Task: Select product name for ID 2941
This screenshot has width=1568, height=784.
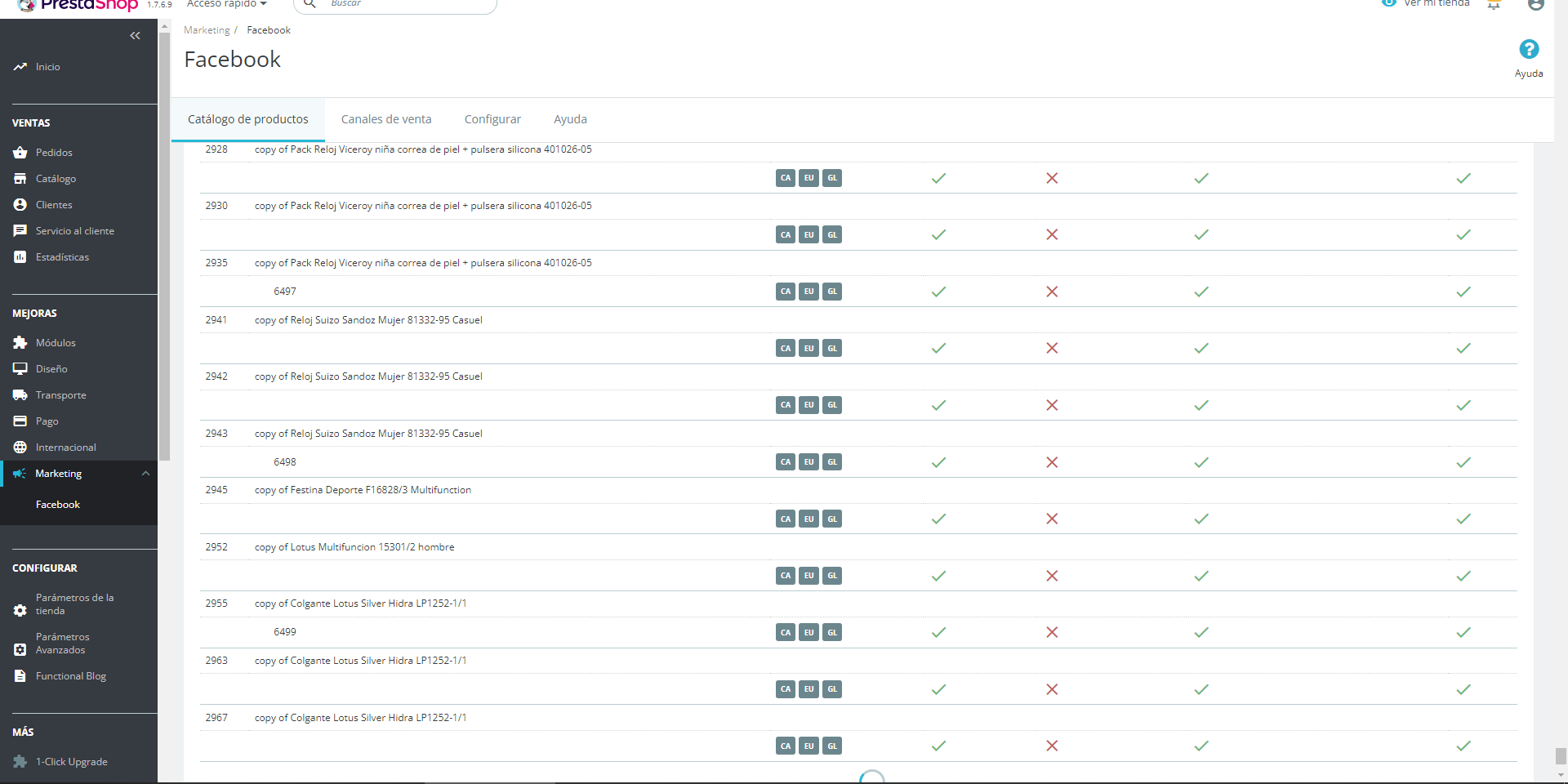Action: [x=368, y=320]
